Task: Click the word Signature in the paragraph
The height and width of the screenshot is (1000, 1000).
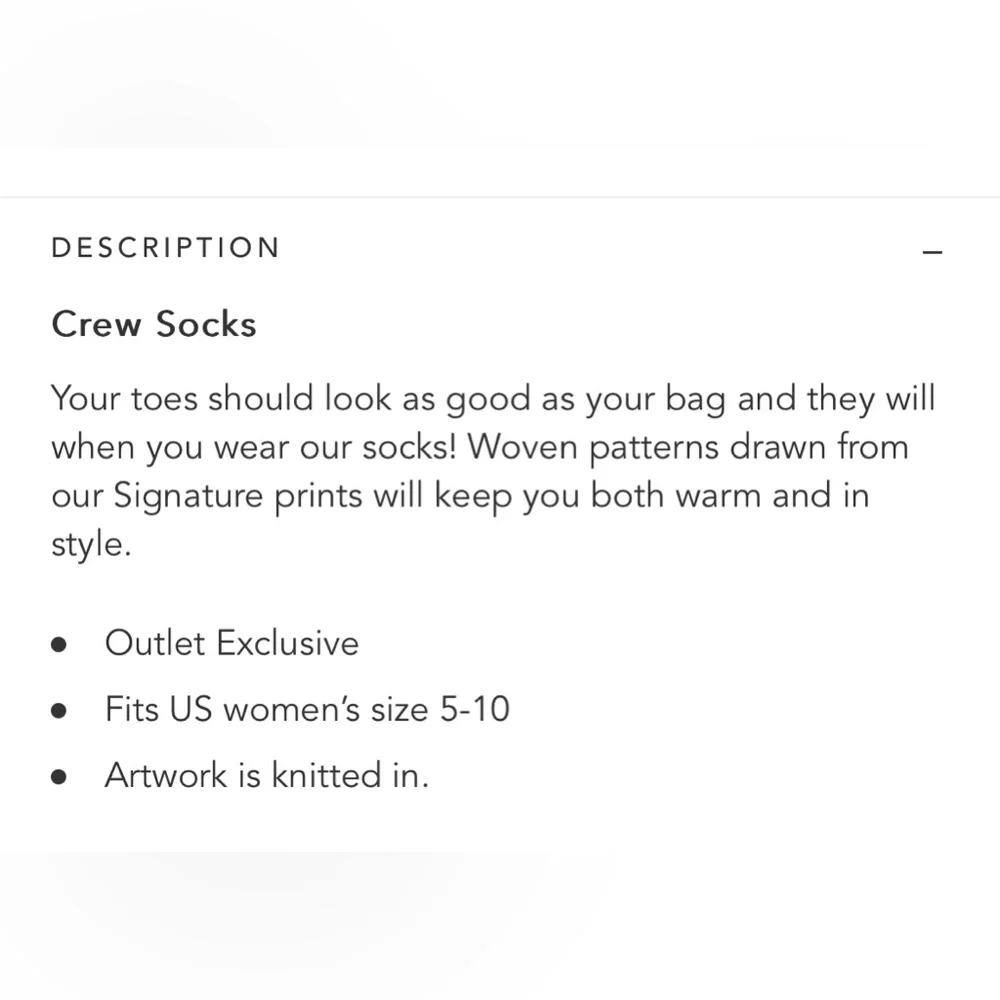Action: click(188, 497)
